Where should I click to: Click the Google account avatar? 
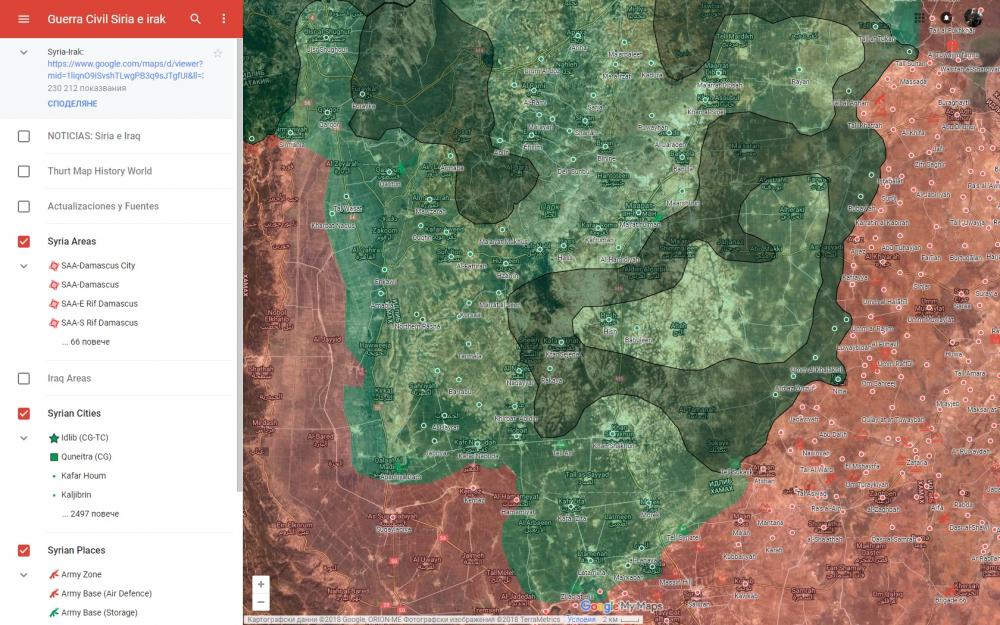coord(973,18)
